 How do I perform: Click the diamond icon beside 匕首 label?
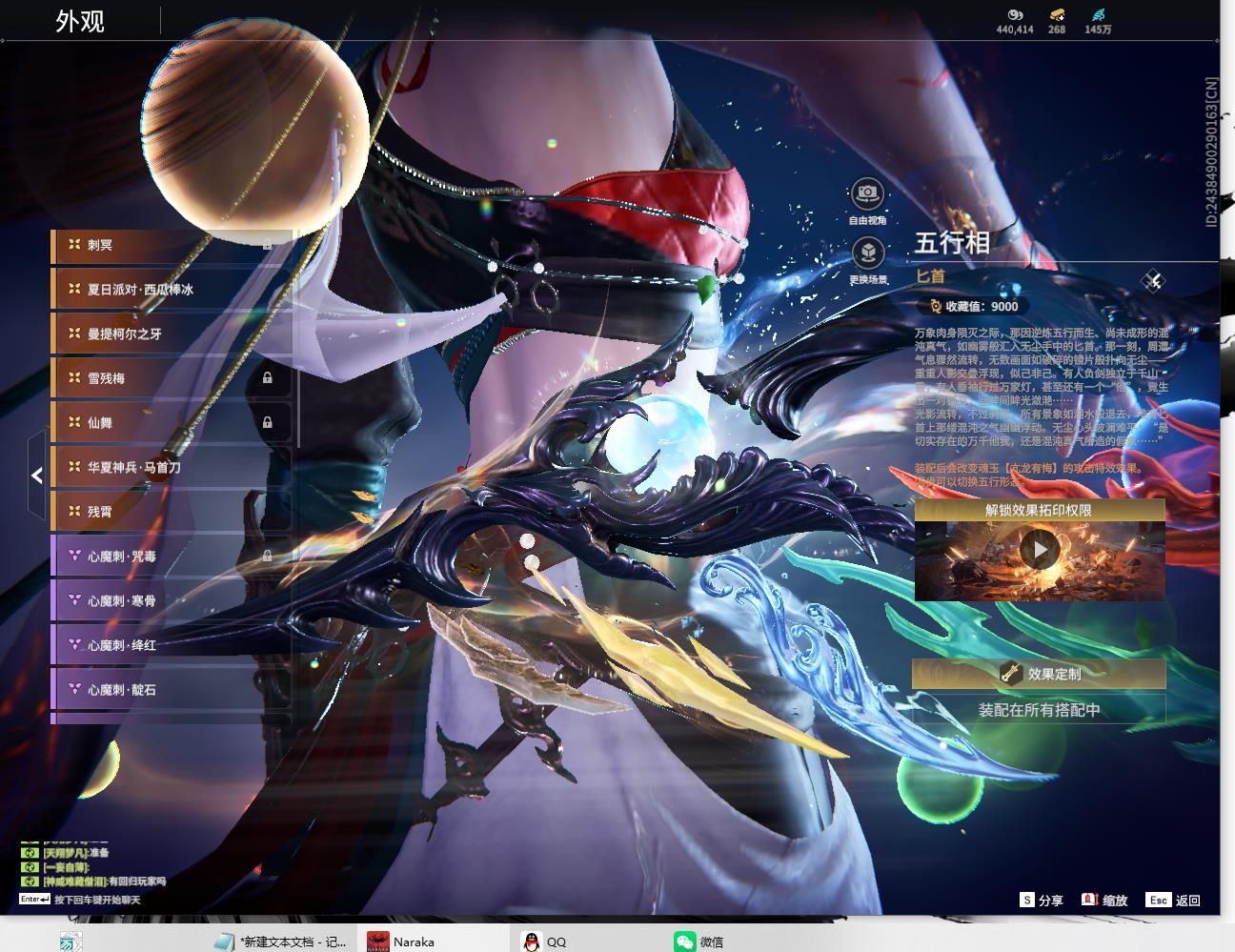[x=1153, y=280]
